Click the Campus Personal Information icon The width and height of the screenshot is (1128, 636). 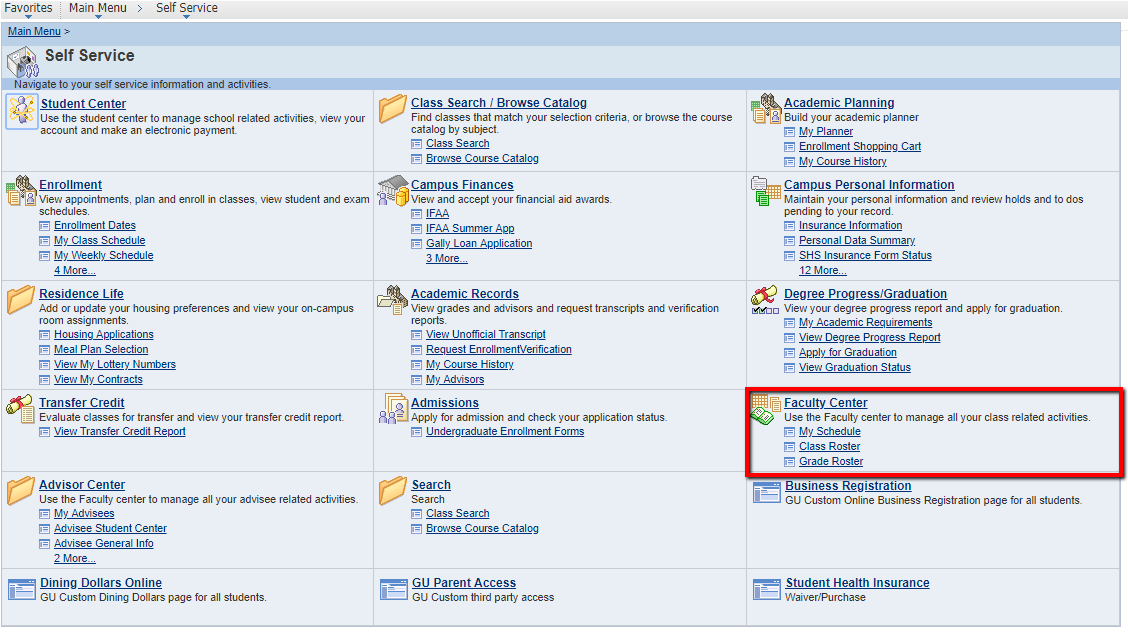pos(766,191)
